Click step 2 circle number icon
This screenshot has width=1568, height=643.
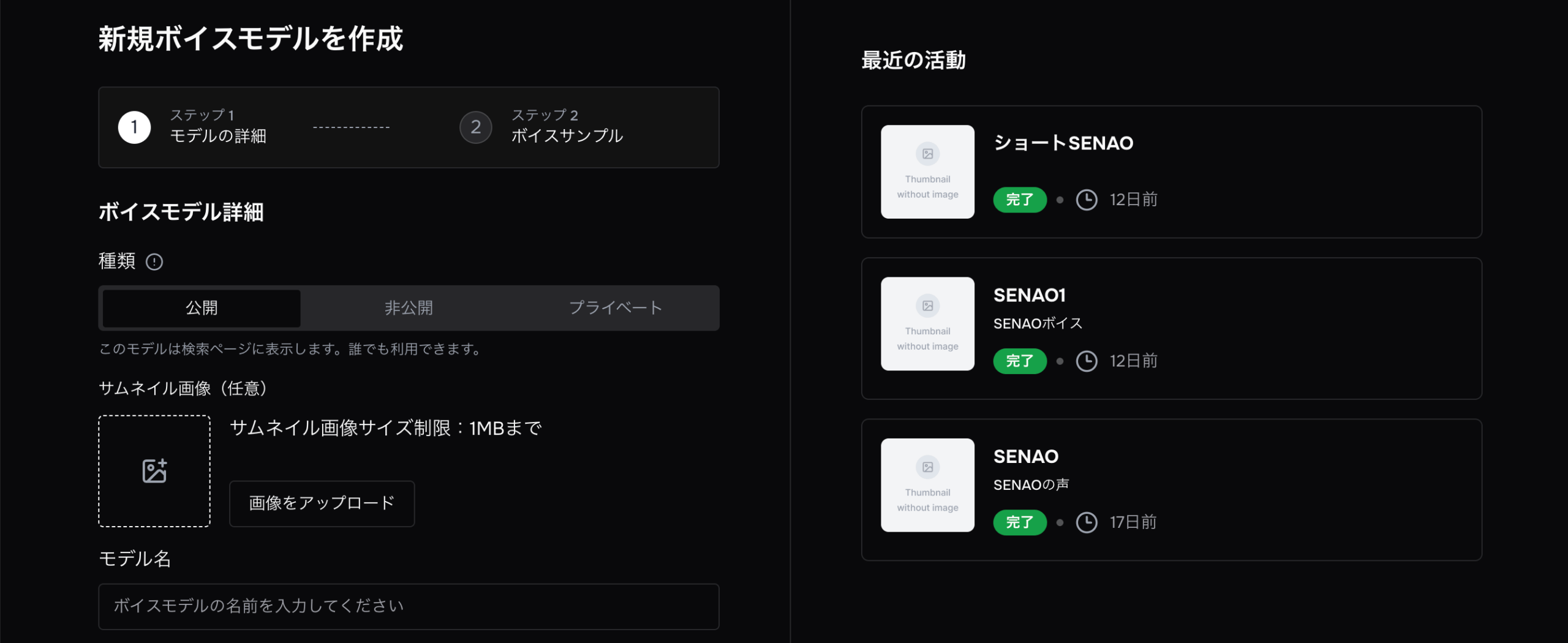click(475, 127)
